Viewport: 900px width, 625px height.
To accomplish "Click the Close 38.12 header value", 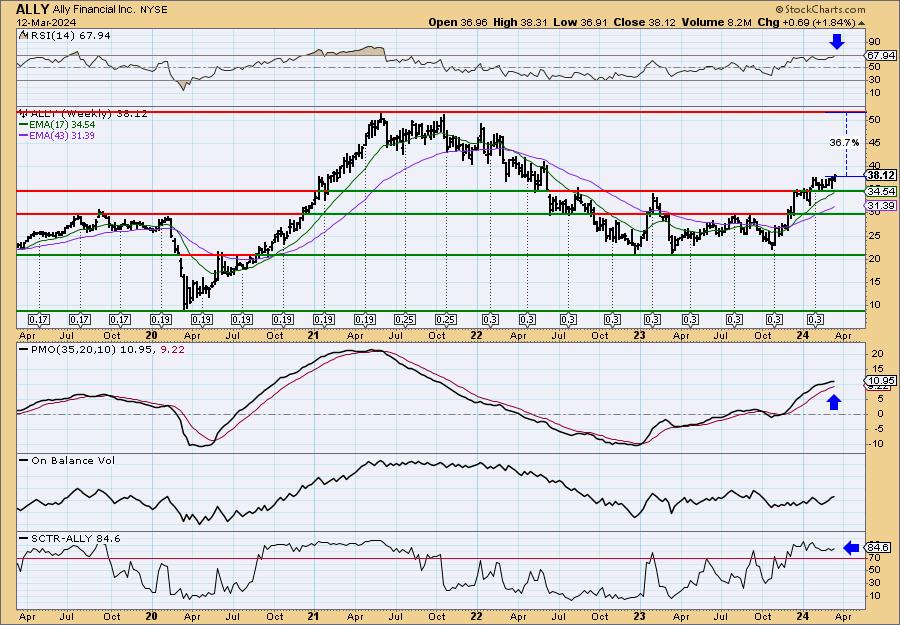I will [x=645, y=22].
